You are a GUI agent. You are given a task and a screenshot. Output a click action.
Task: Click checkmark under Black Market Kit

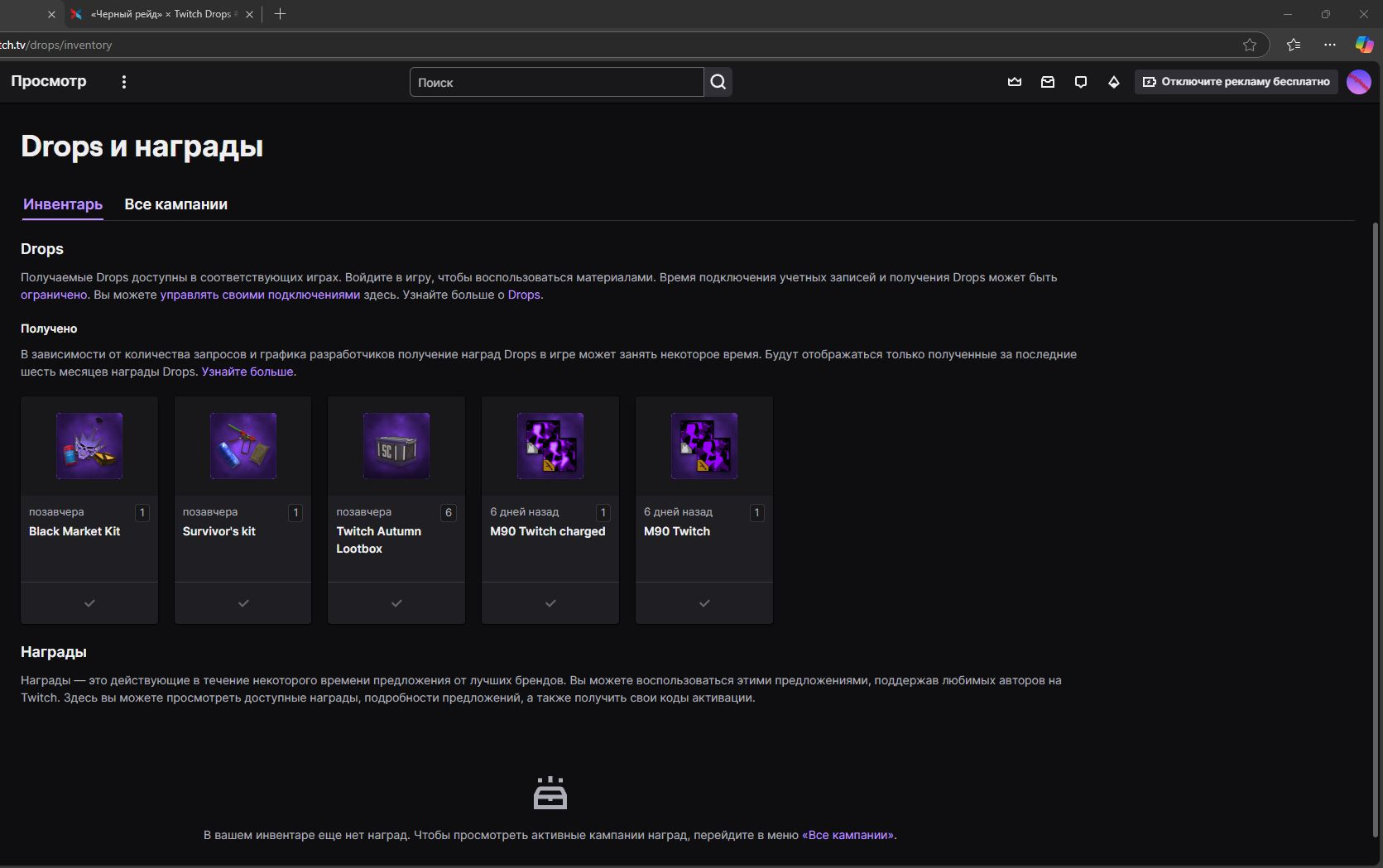coord(89,603)
